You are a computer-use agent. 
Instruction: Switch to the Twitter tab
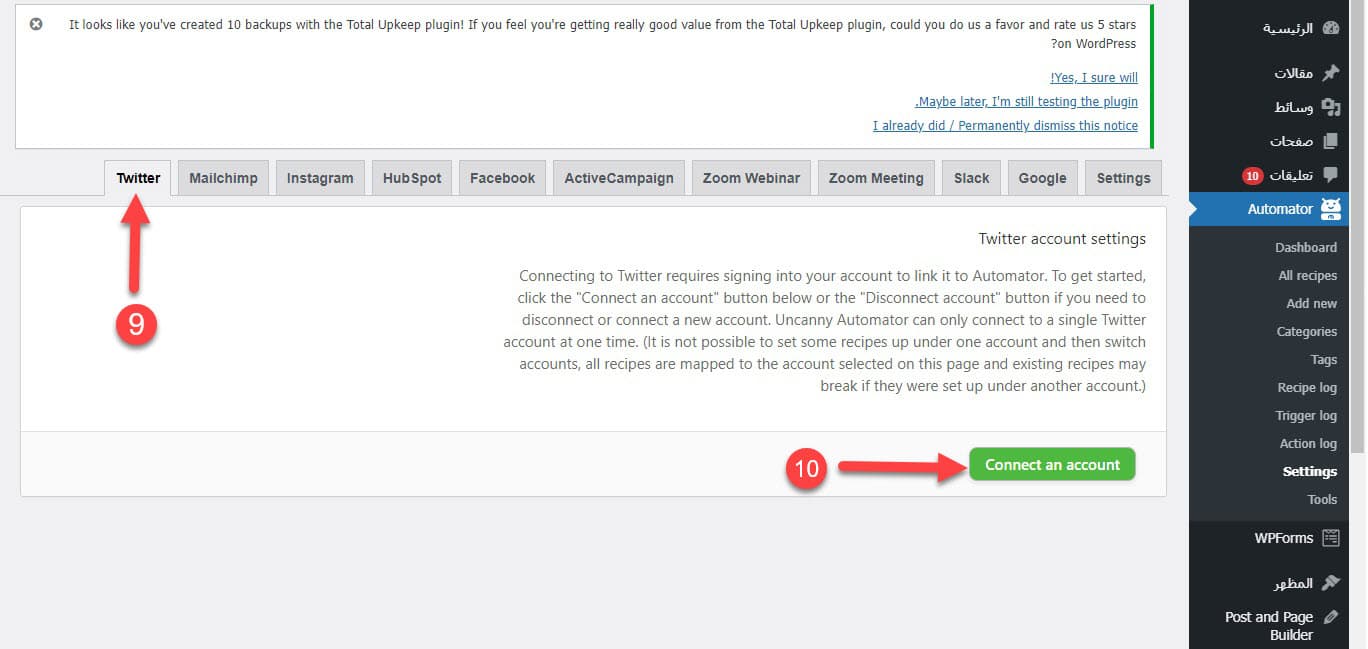138,178
